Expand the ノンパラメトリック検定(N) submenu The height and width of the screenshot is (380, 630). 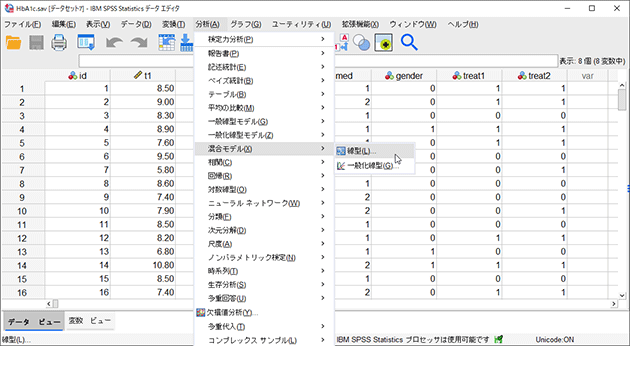click(x=264, y=257)
